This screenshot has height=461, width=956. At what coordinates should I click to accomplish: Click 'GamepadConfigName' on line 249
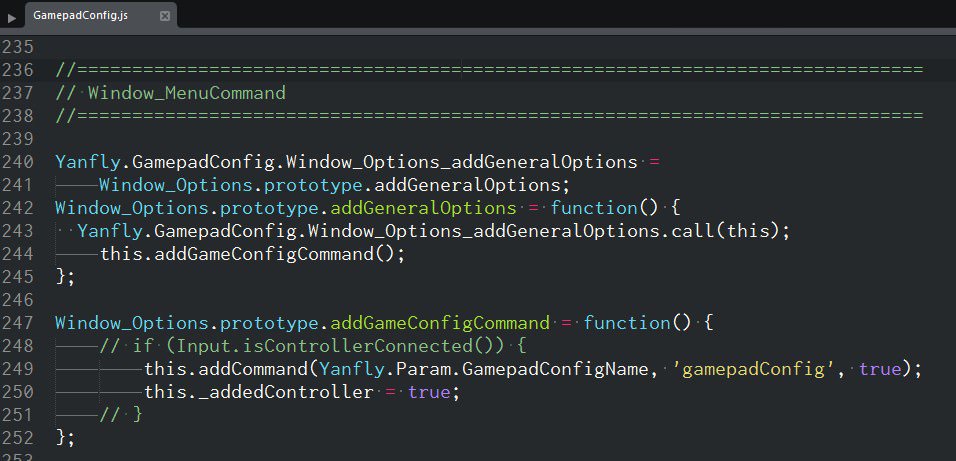coord(555,369)
